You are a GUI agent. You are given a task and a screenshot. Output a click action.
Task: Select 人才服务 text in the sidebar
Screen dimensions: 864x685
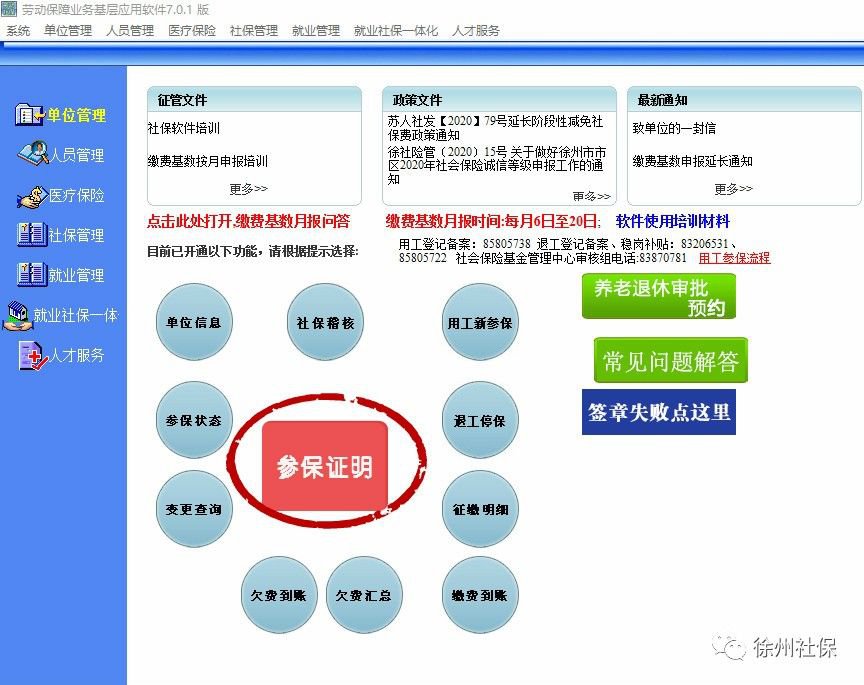77,355
